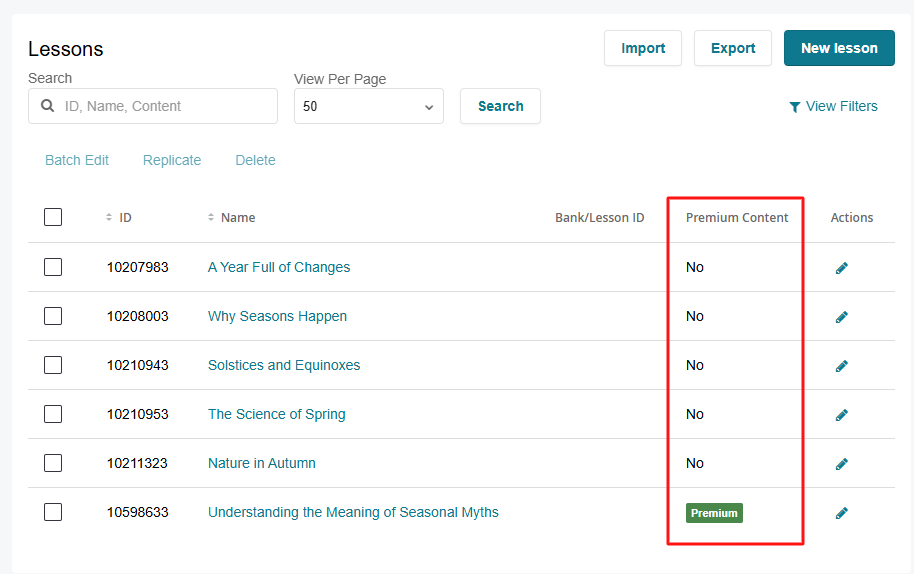The height and width of the screenshot is (574, 914).
Task: Focus the ID, Name, Content search field
Action: 165,106
